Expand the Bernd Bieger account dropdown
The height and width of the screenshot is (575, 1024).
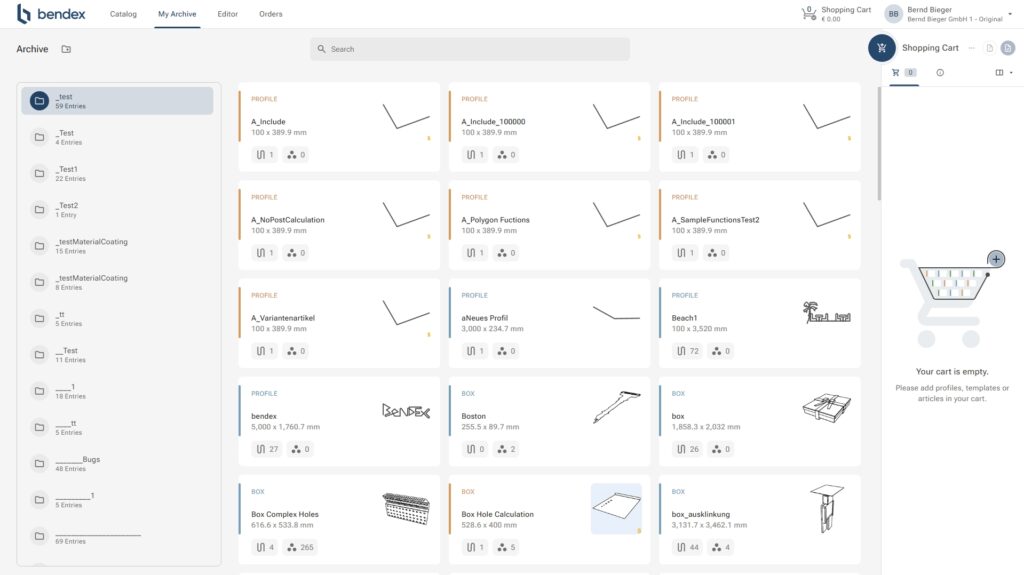[1013, 14]
